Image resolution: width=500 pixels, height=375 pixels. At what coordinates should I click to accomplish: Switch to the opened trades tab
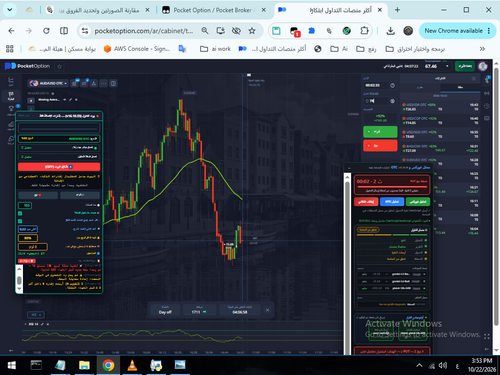point(420,87)
